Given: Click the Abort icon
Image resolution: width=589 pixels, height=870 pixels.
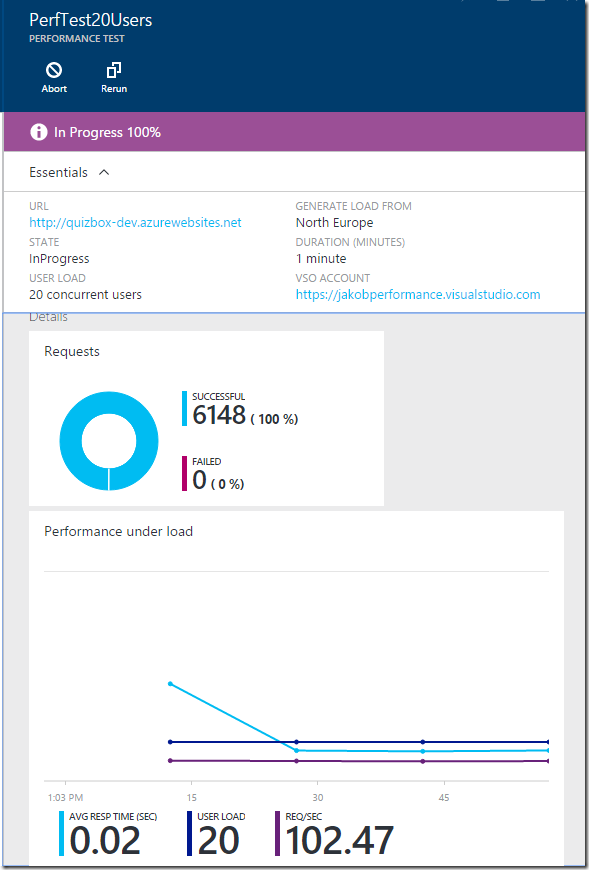Looking at the screenshot, I should [54, 70].
